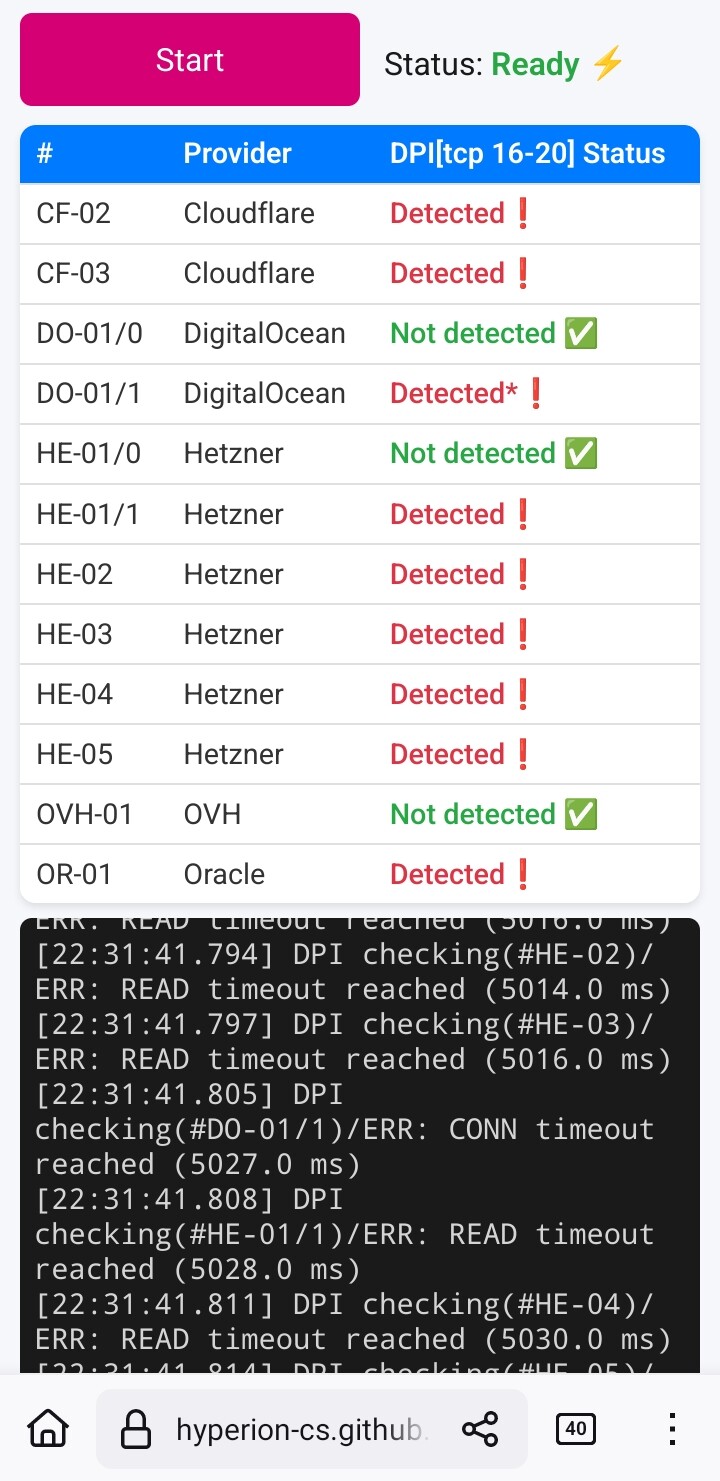Tap the lightning bolt next to Ready

pyautogui.click(x=608, y=64)
